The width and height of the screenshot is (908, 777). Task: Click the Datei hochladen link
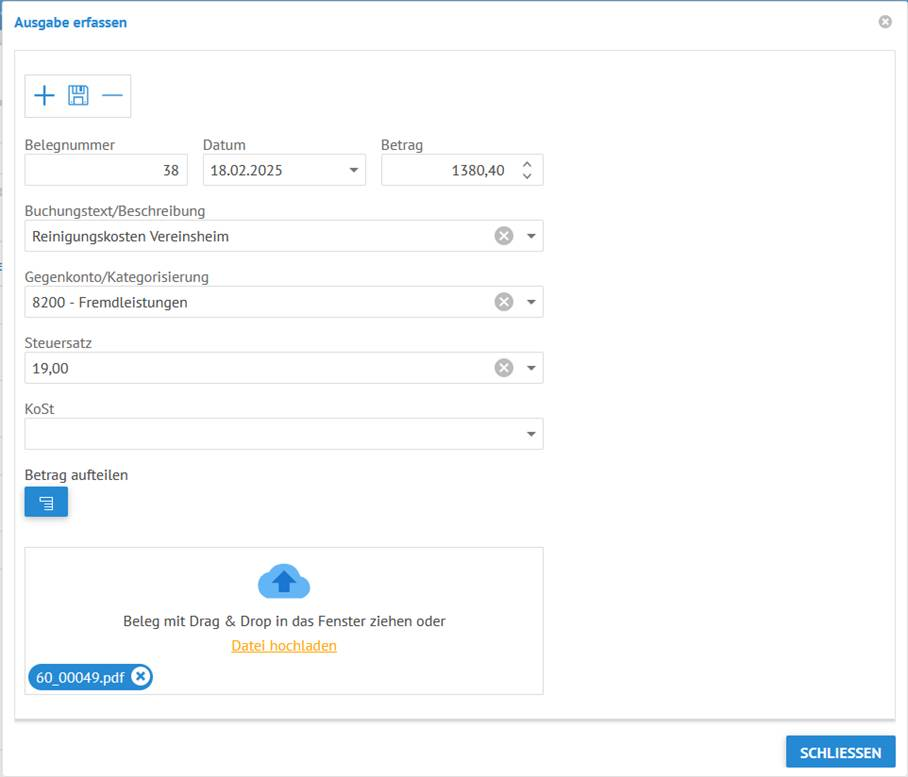tap(284, 646)
